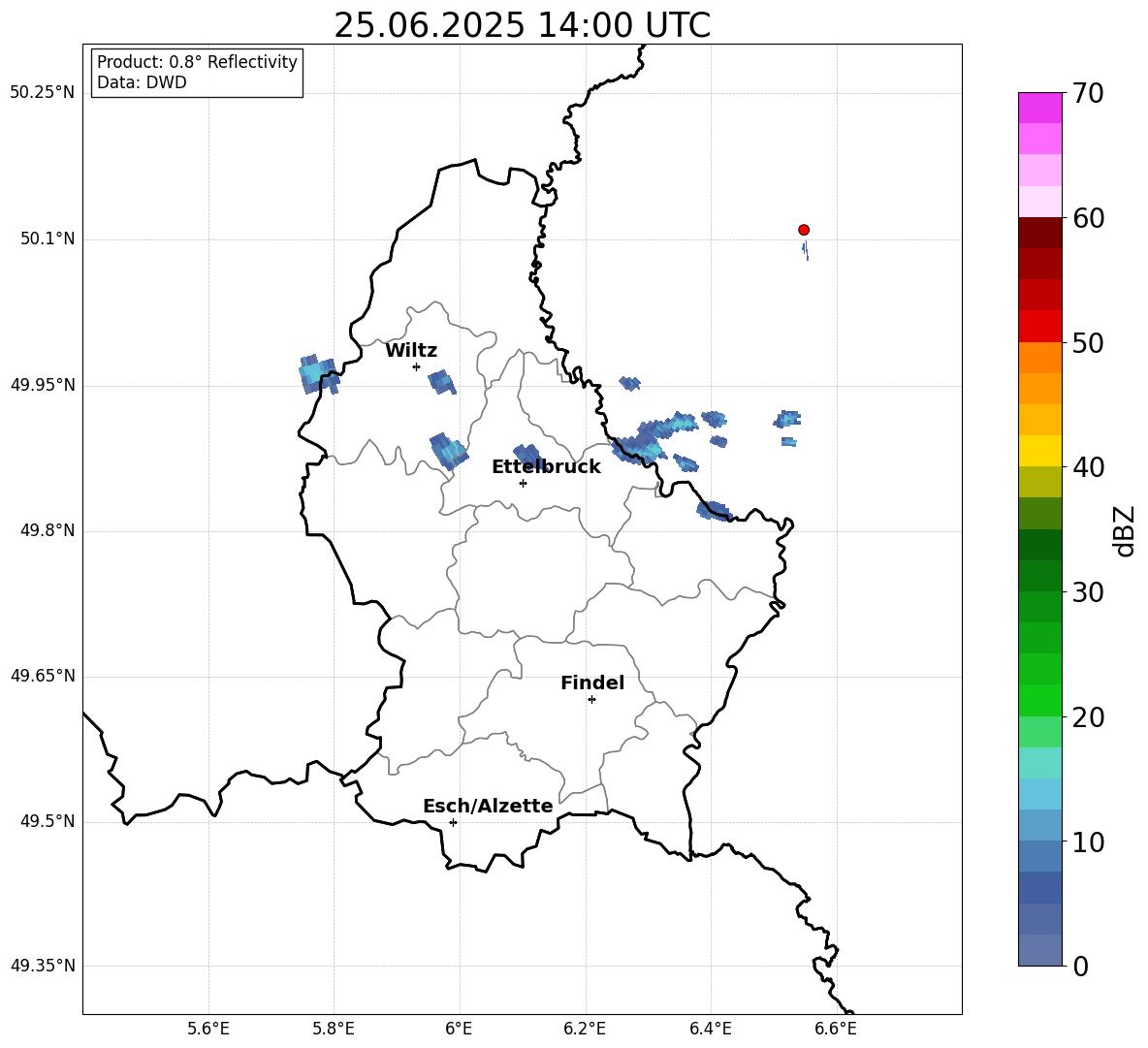Viewport: 1148px width, 1048px height.
Task: Click the 70 colorbar tick label
Action: (1087, 93)
